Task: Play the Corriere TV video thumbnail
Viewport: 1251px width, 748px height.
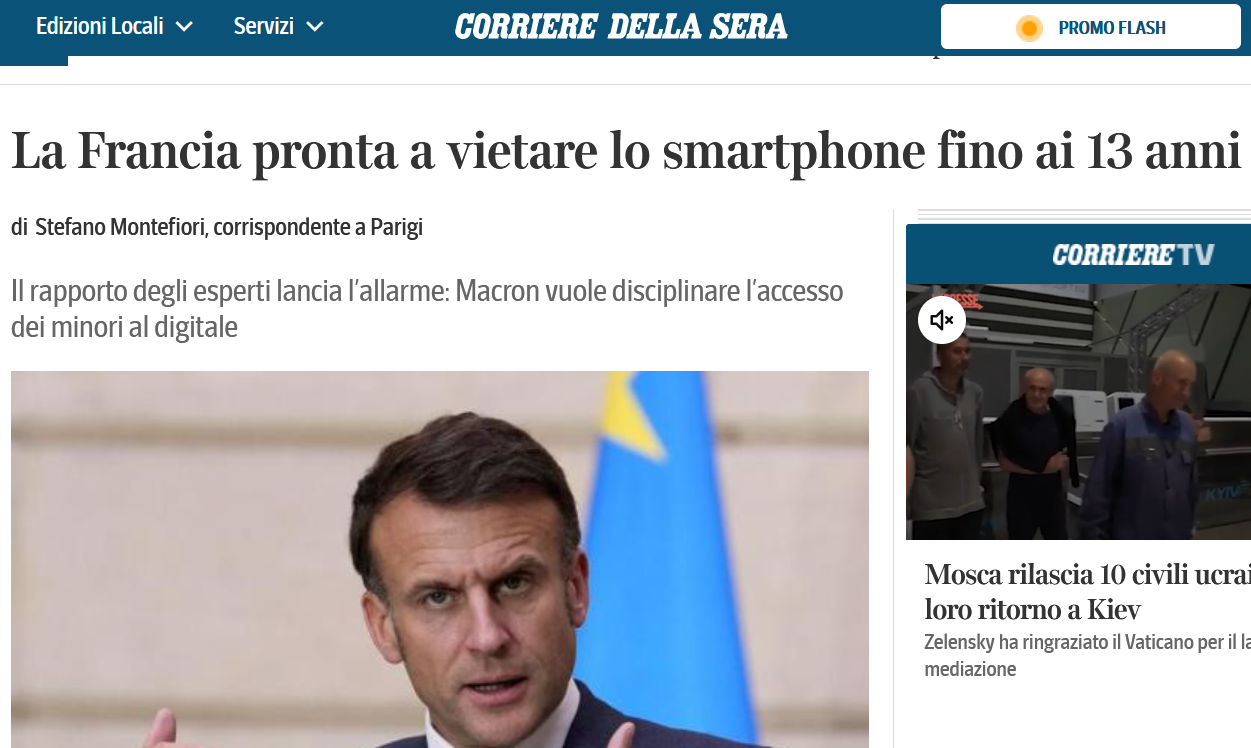Action: 1078,412
